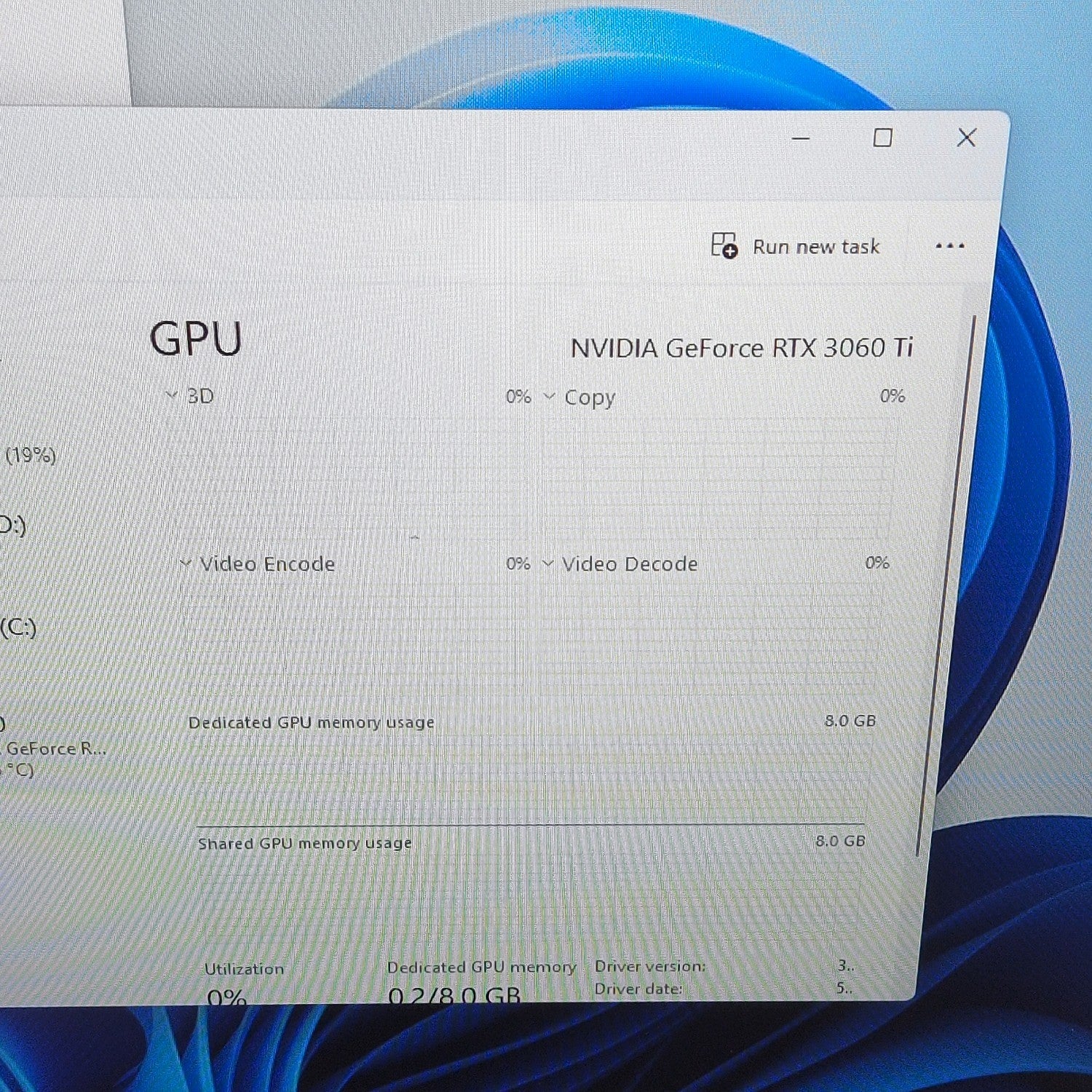Click the Driver date label
This screenshot has width=1092, height=1092.
click(638, 989)
